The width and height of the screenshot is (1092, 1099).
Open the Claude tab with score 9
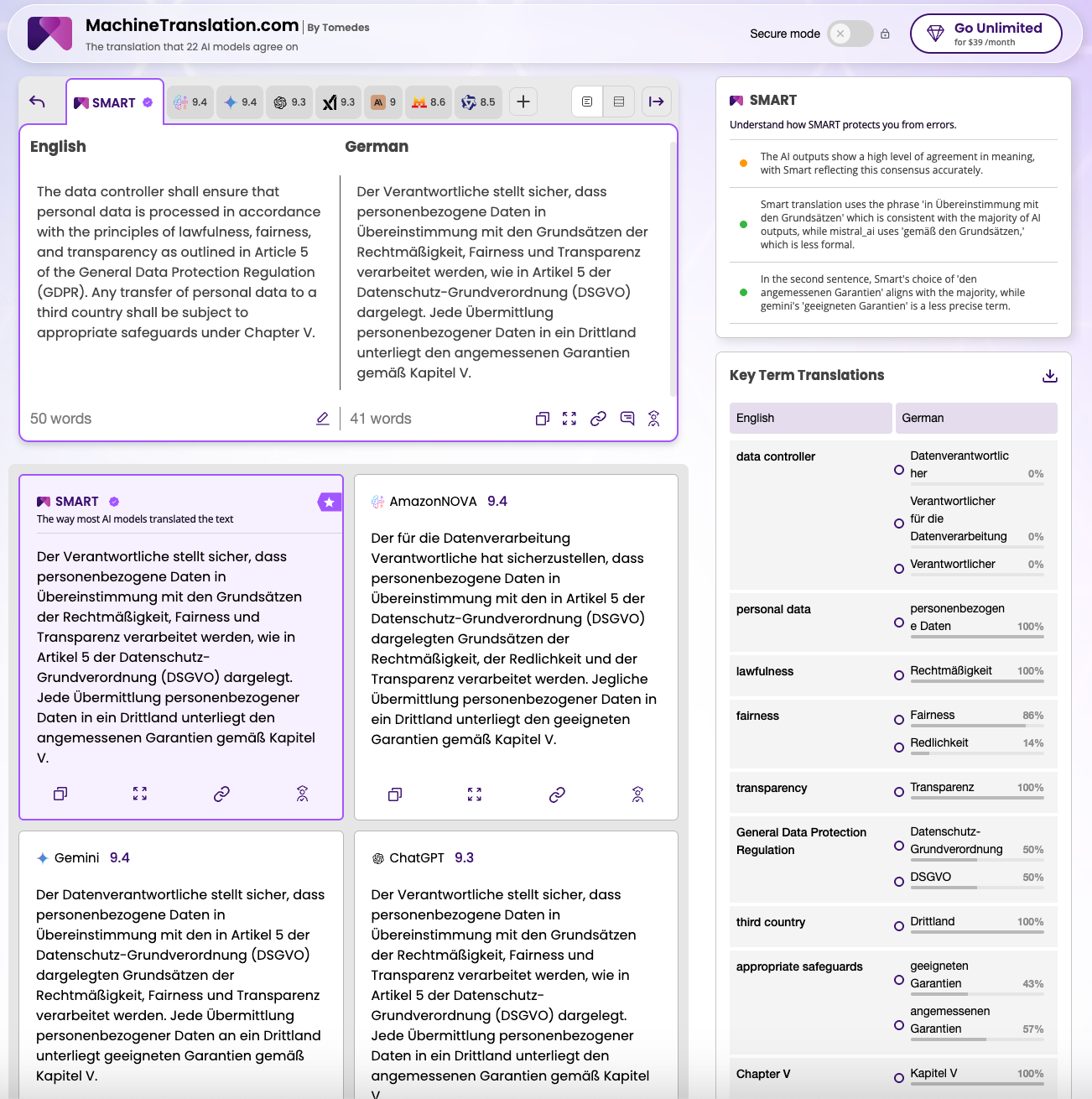tap(383, 102)
